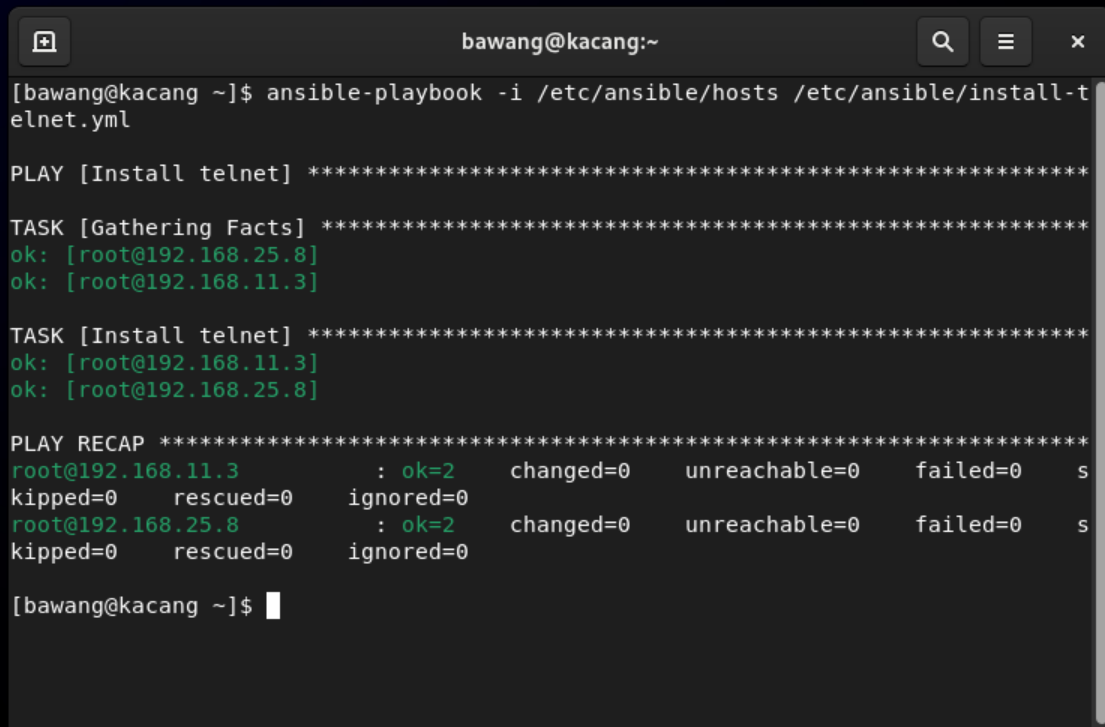Click the ansible-playbook command text
The width and height of the screenshot is (1105, 727).
pos(374,93)
